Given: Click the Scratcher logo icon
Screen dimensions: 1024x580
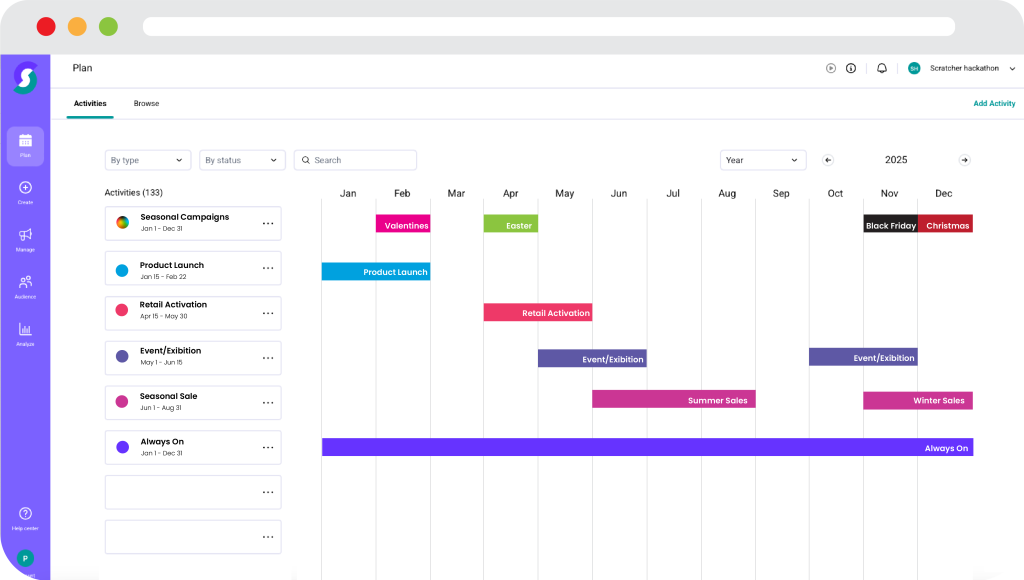Looking at the screenshot, I should click(25, 78).
